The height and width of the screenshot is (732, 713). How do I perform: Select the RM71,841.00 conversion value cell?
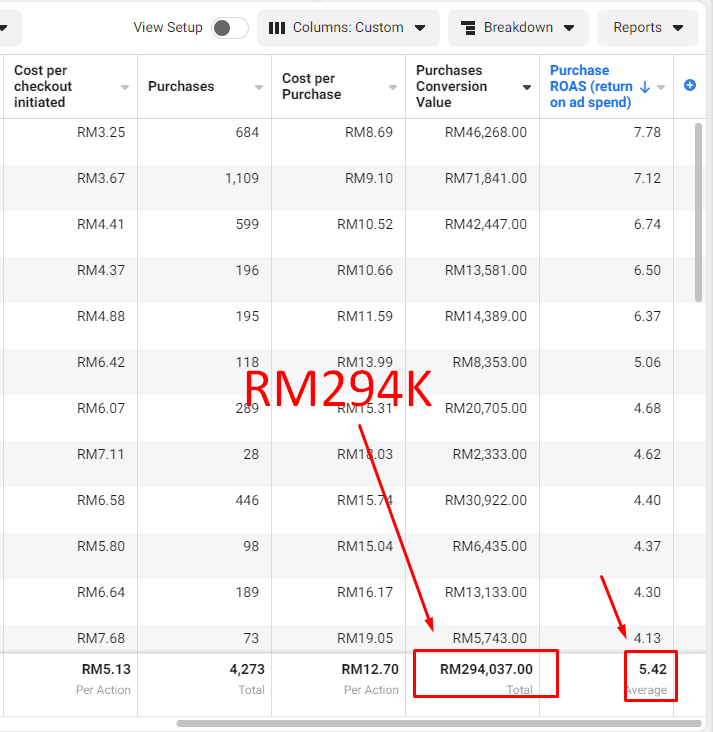[x=486, y=178]
